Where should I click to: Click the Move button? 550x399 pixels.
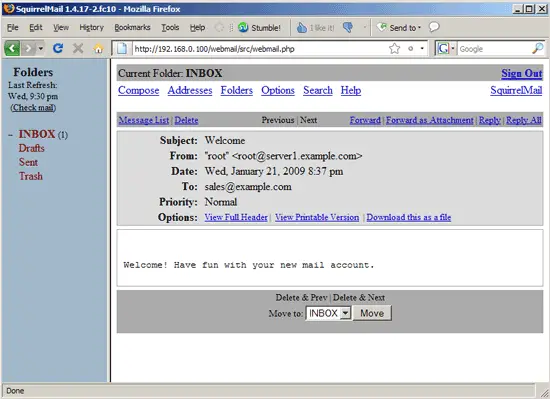pyautogui.click(x=372, y=313)
